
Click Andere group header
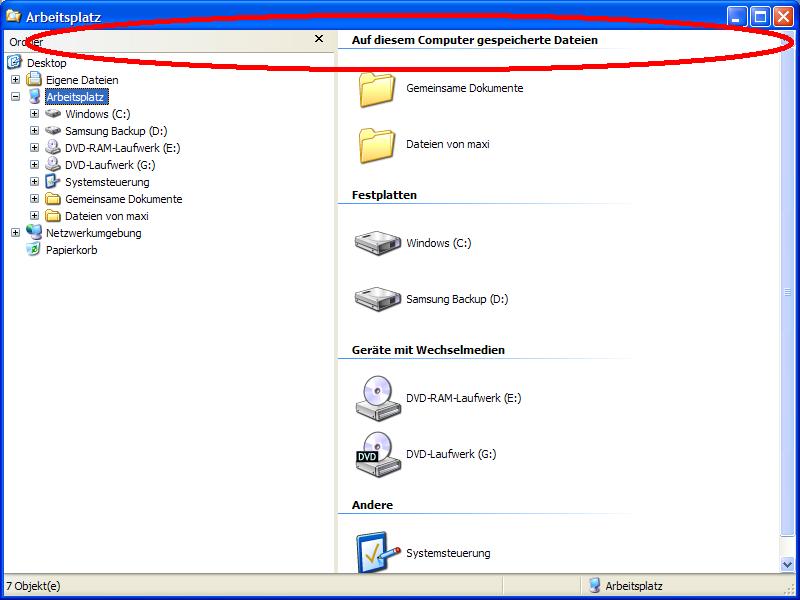[x=372, y=505]
